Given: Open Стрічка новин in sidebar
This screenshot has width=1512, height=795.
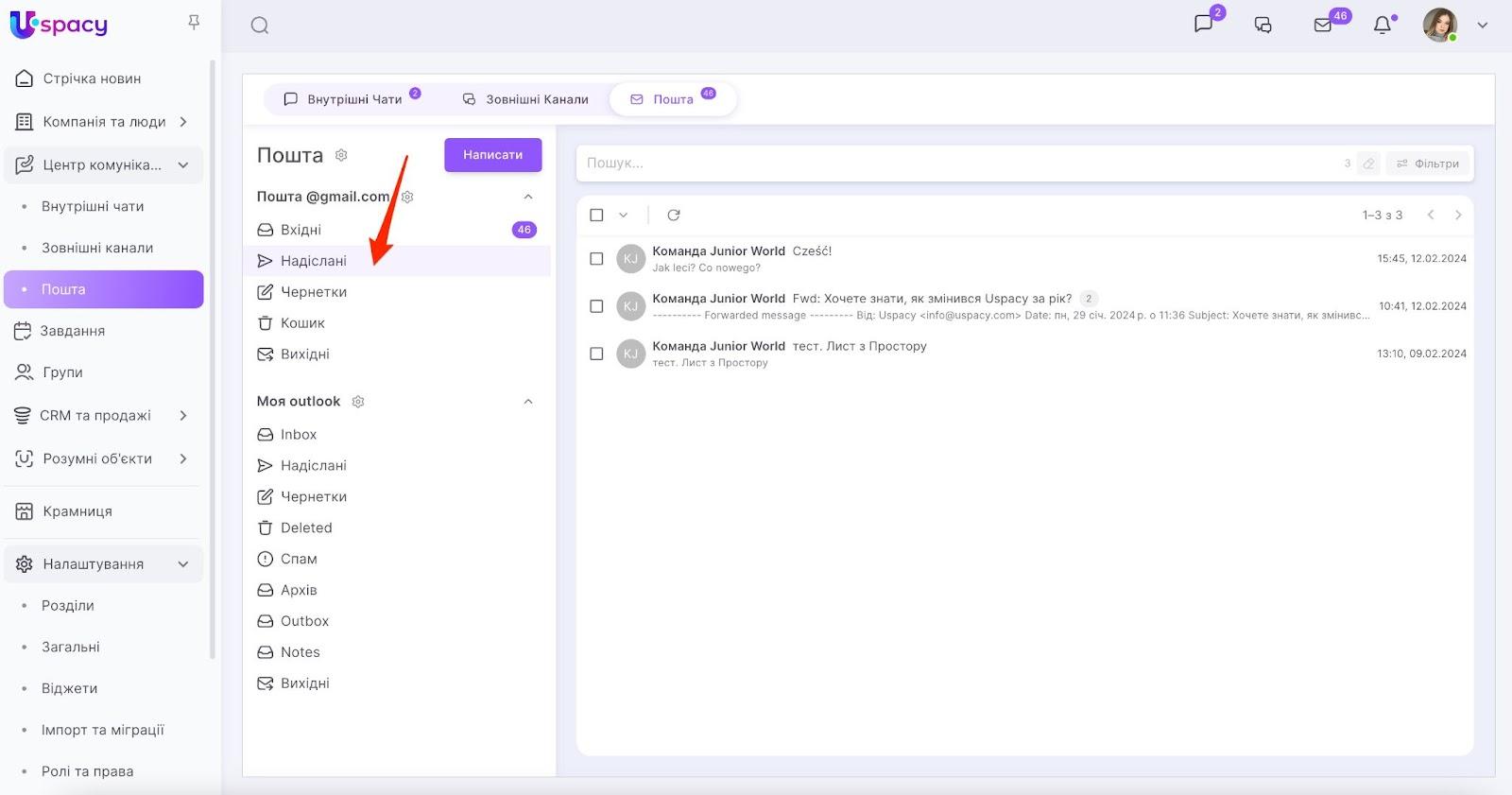Looking at the screenshot, I should 104,78.
